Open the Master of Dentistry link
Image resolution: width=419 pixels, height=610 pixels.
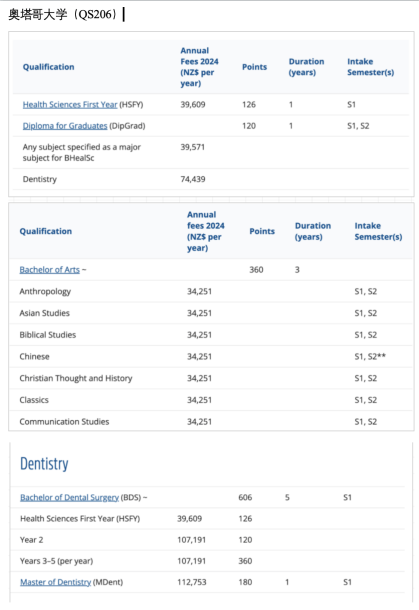coord(55,582)
